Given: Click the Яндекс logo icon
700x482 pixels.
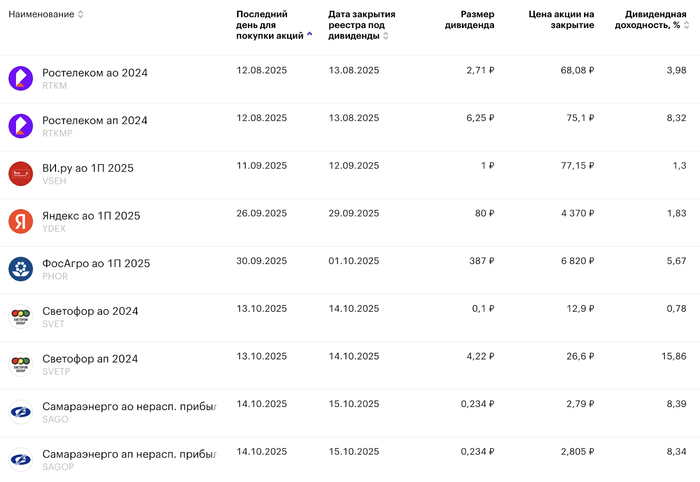Looking at the screenshot, I should (21, 221).
